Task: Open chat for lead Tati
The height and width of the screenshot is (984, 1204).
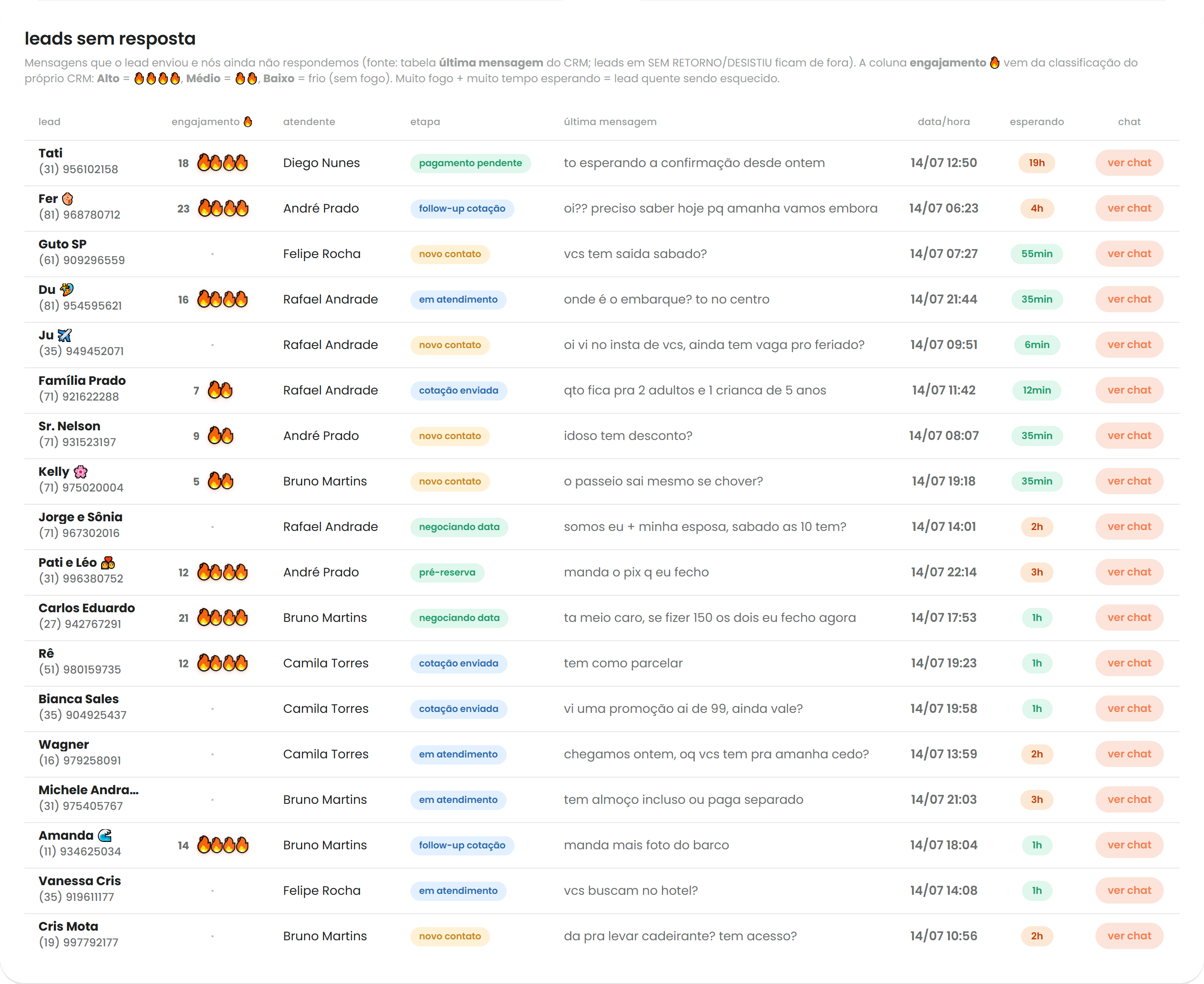Action: [1129, 163]
